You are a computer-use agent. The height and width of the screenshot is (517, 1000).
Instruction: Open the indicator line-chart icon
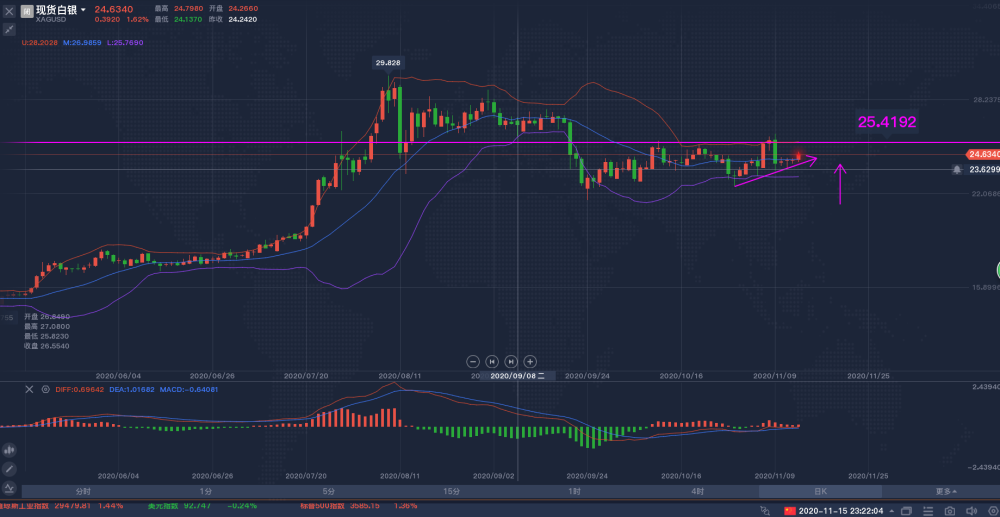click(x=9, y=488)
